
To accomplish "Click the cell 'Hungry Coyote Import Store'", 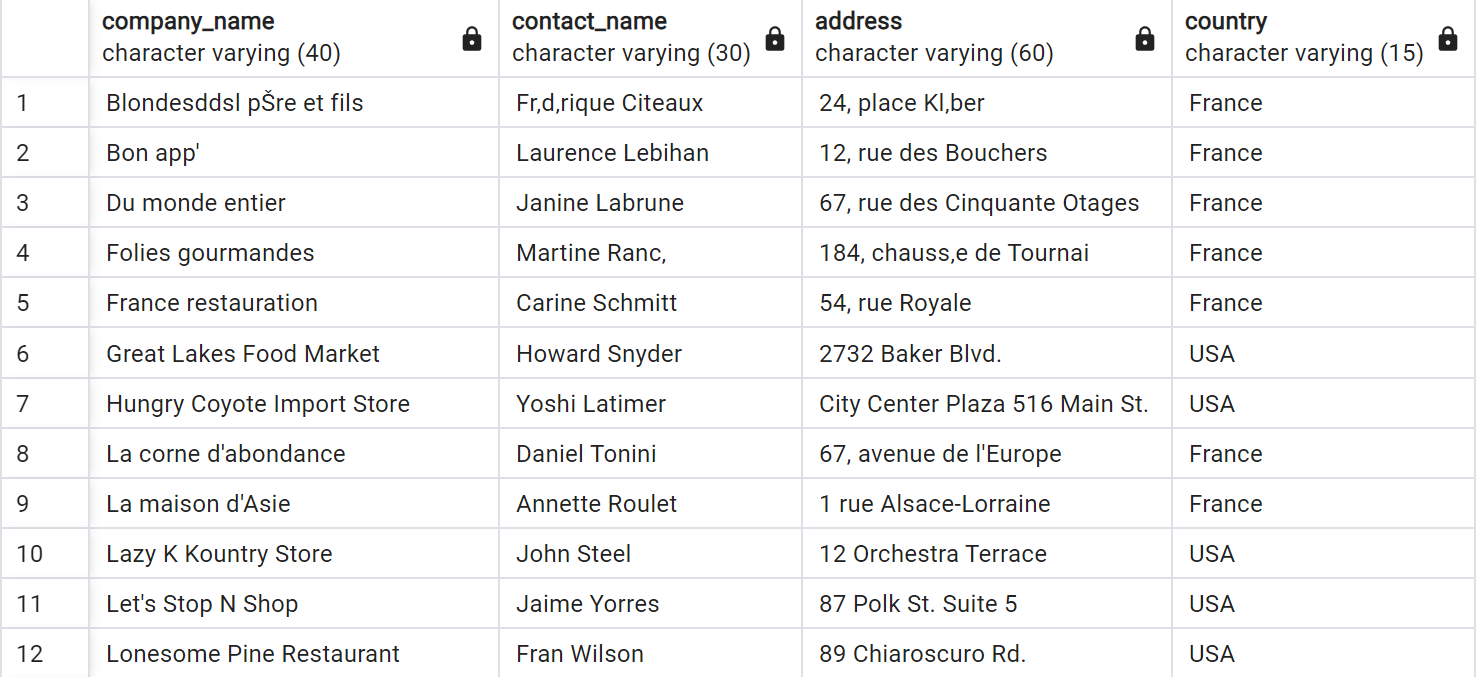I will (x=294, y=403).
